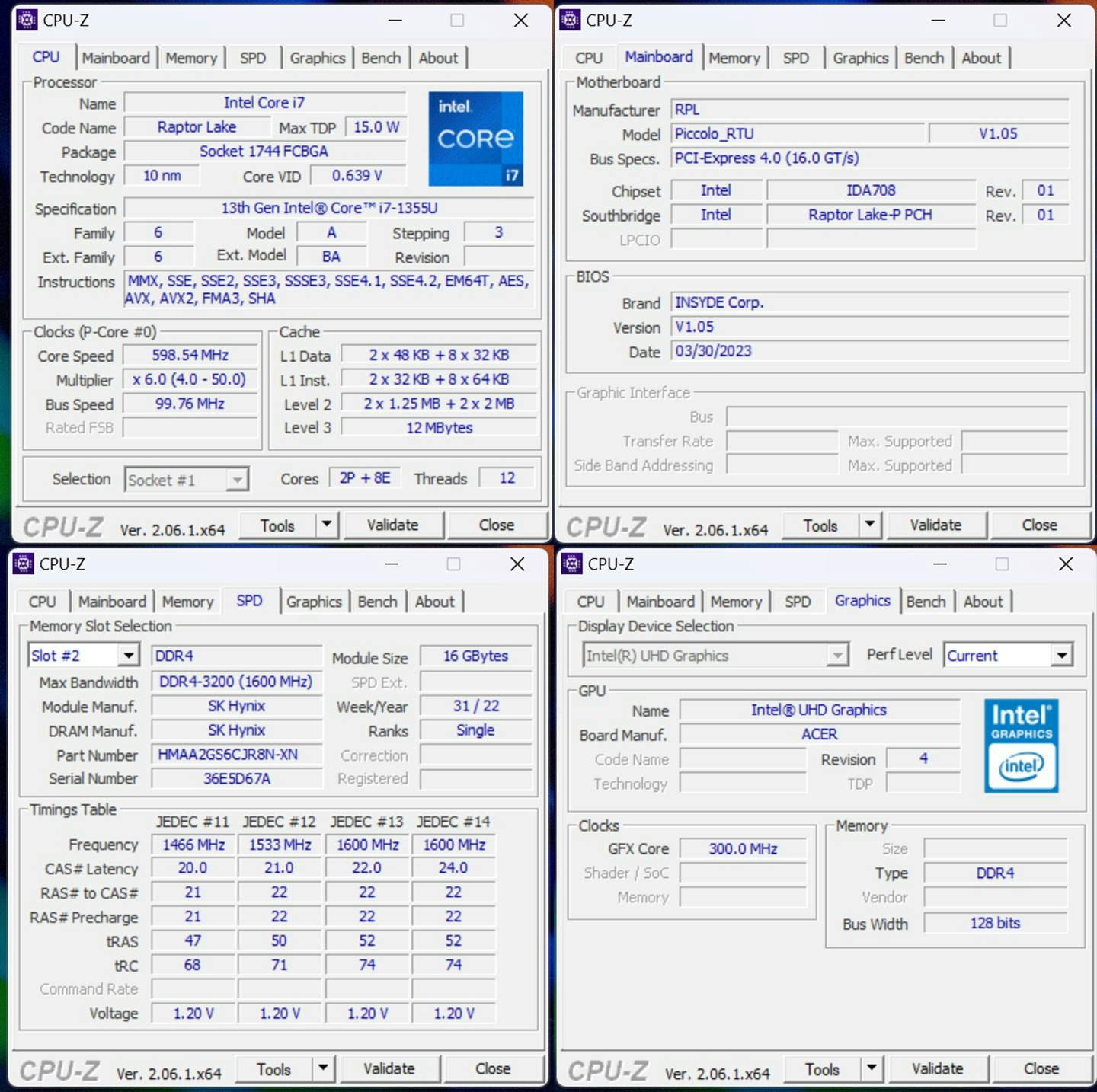
Task: Select Bench tab in Mainboard window
Action: coord(924,58)
